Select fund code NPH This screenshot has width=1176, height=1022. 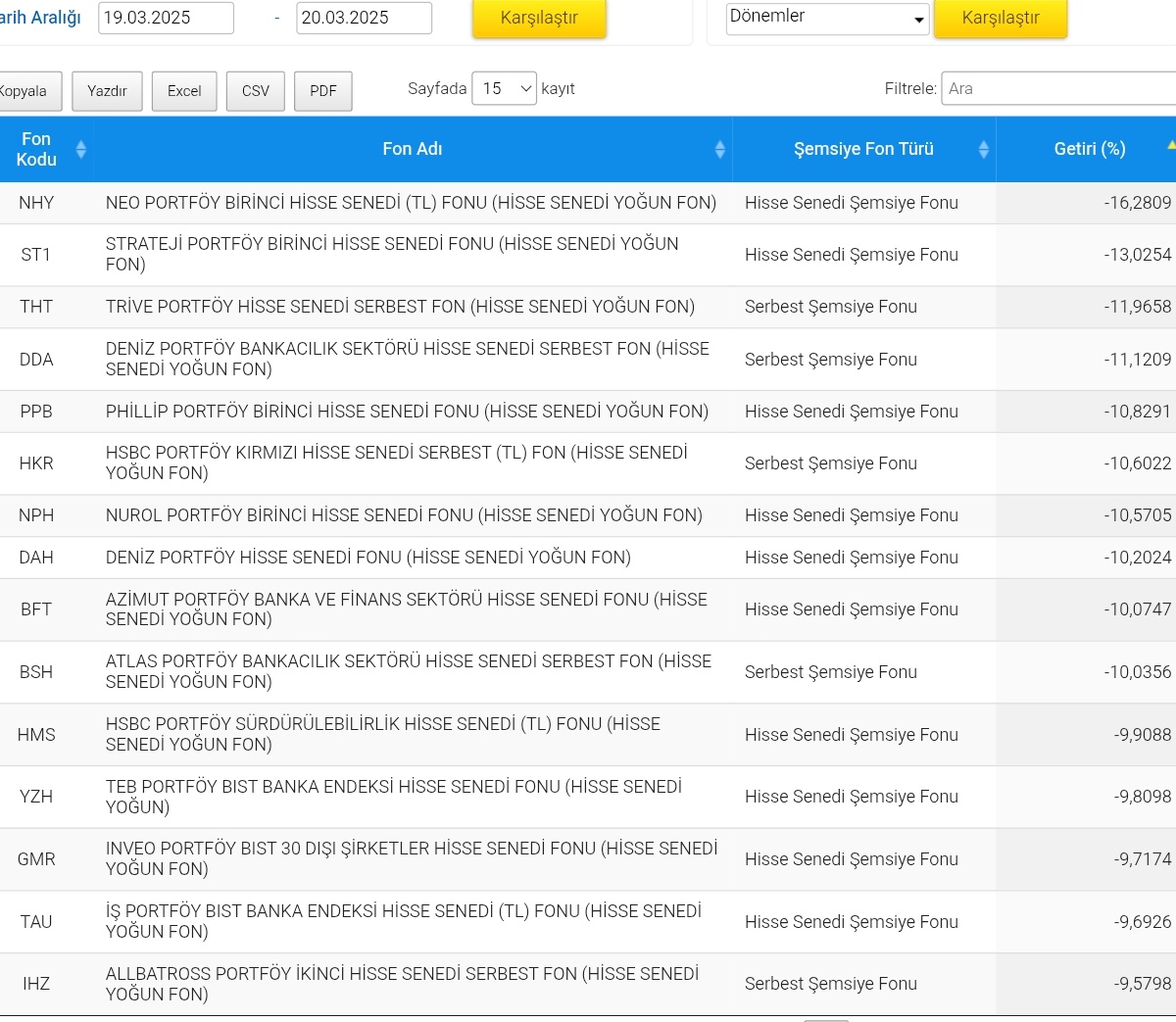pyautogui.click(x=36, y=515)
